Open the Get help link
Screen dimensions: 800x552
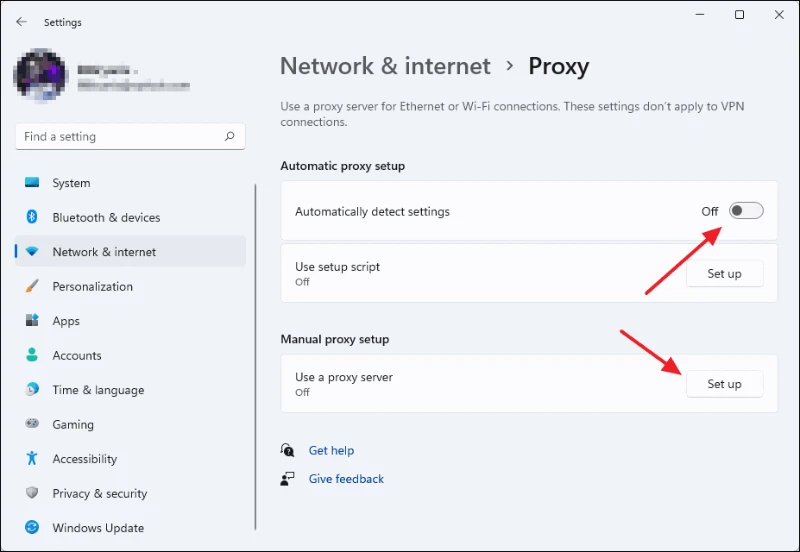[x=331, y=450]
